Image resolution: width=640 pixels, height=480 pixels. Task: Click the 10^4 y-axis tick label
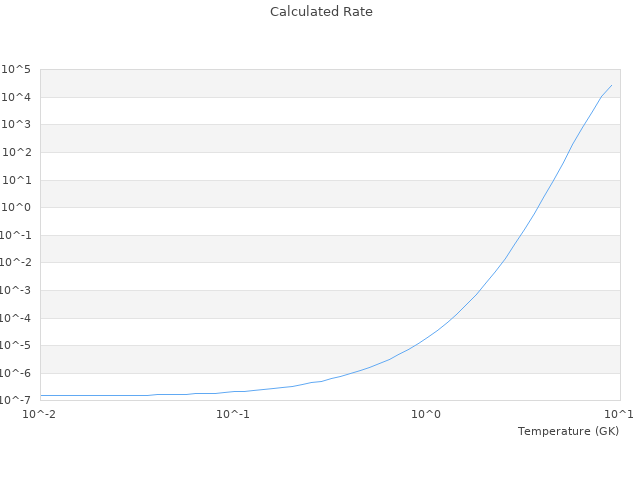click(x=16, y=97)
